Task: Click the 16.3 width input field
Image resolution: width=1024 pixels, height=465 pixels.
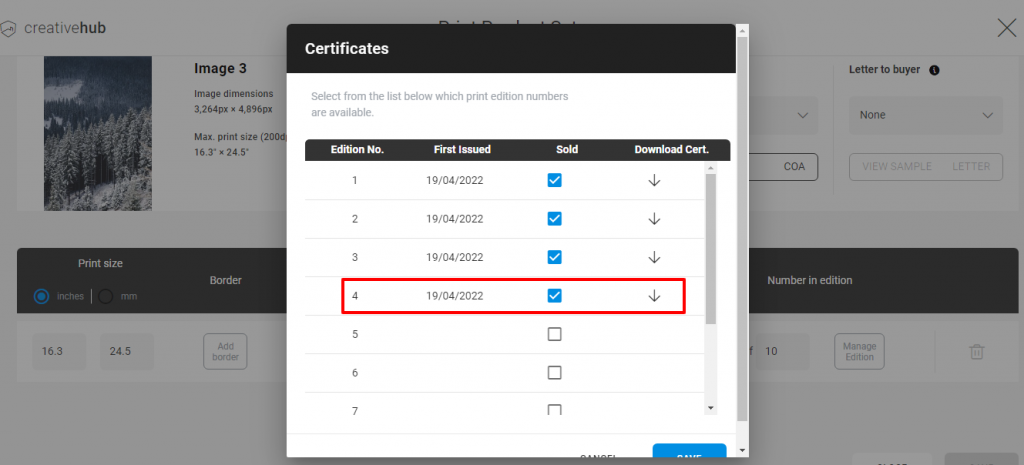Action: [x=59, y=351]
